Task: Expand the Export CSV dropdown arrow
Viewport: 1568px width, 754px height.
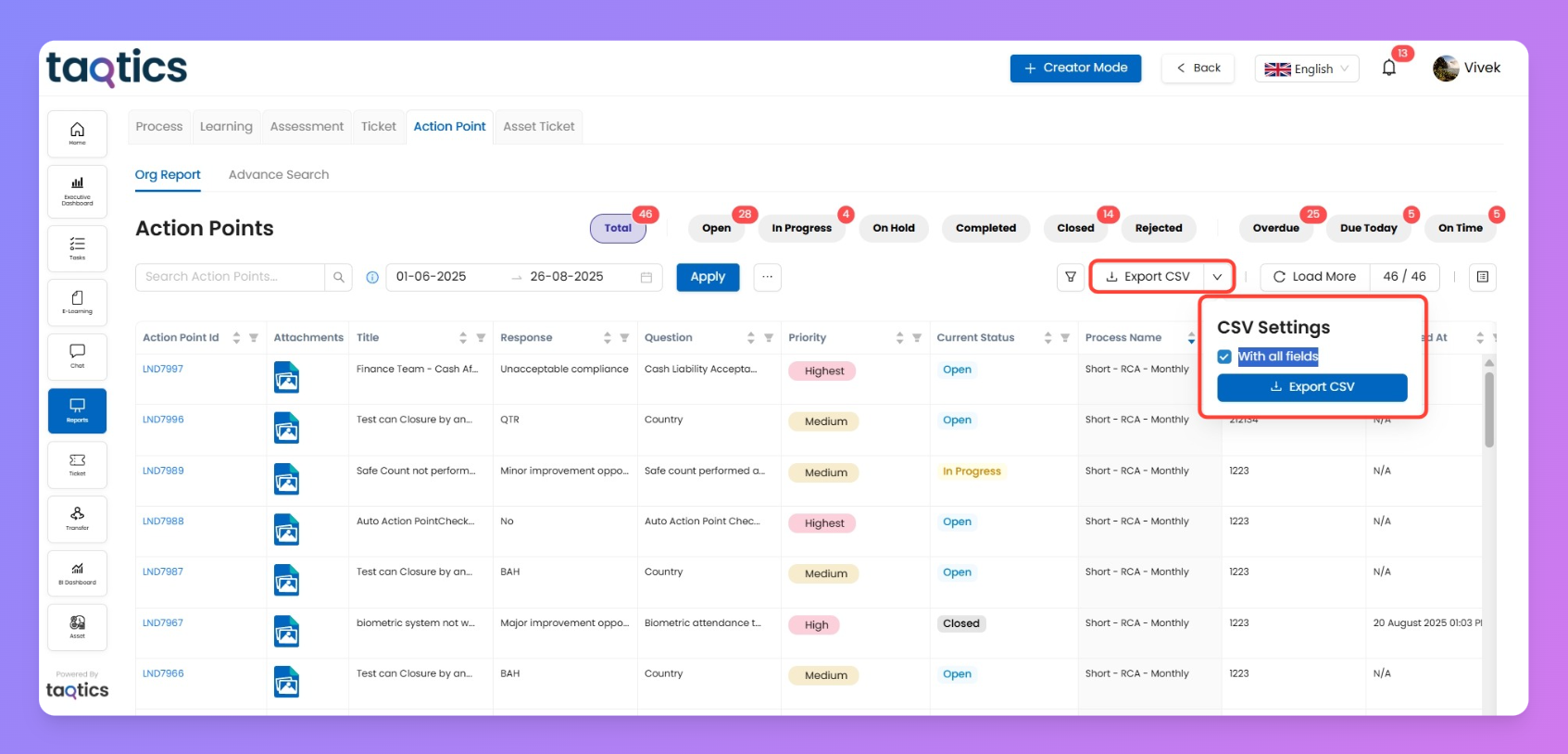Action: [x=1217, y=277]
